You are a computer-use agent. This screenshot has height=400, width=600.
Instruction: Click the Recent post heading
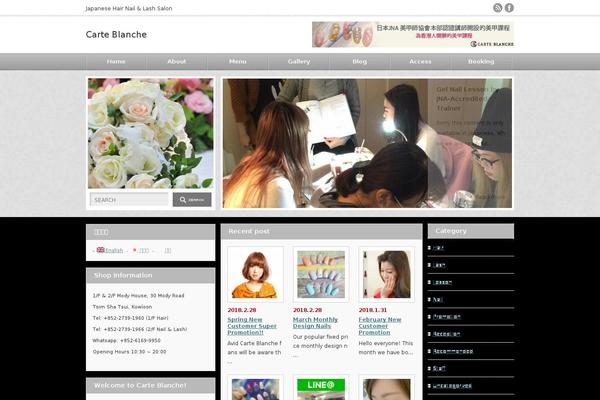249,231
